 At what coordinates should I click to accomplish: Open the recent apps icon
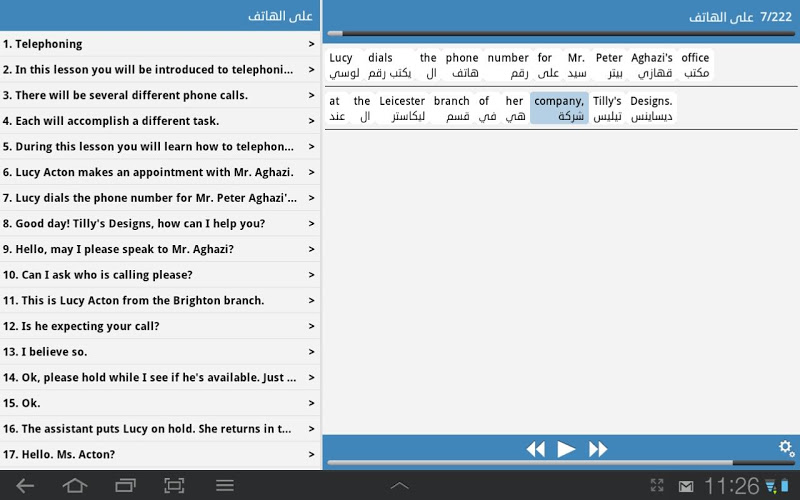pyautogui.click(x=125, y=486)
